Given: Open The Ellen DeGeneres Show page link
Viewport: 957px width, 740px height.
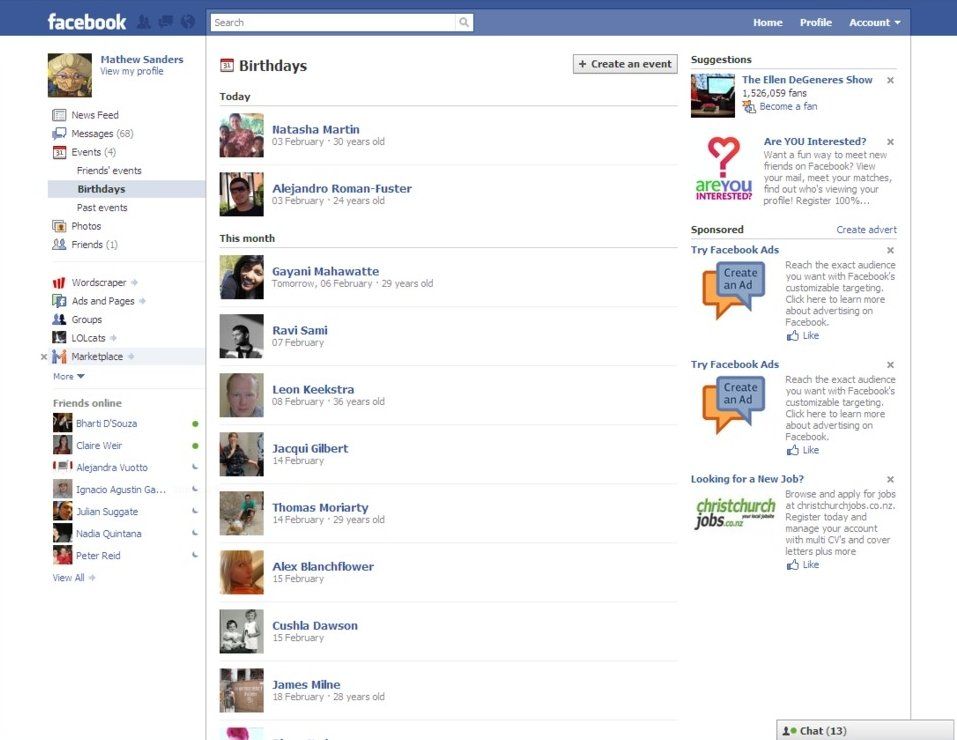Looking at the screenshot, I should coord(807,80).
